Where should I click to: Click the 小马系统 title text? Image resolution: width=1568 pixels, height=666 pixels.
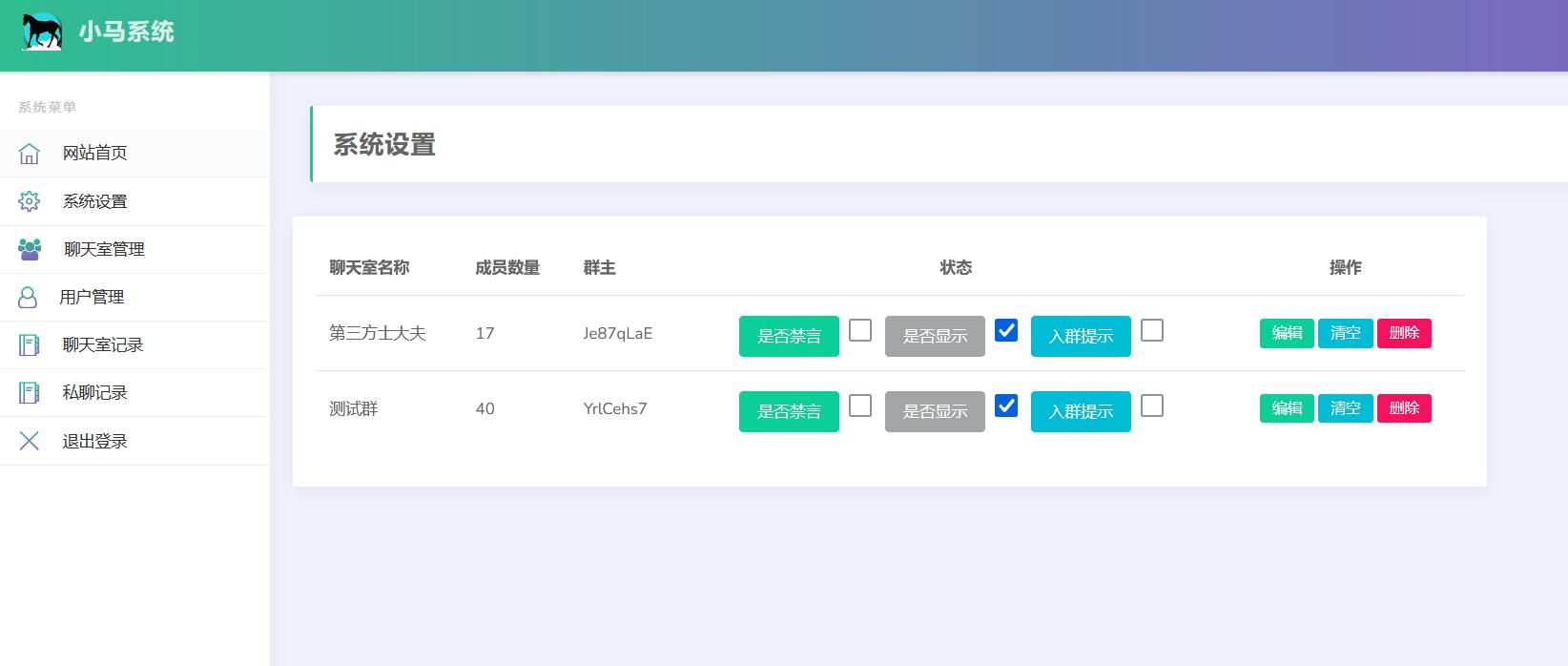127,31
